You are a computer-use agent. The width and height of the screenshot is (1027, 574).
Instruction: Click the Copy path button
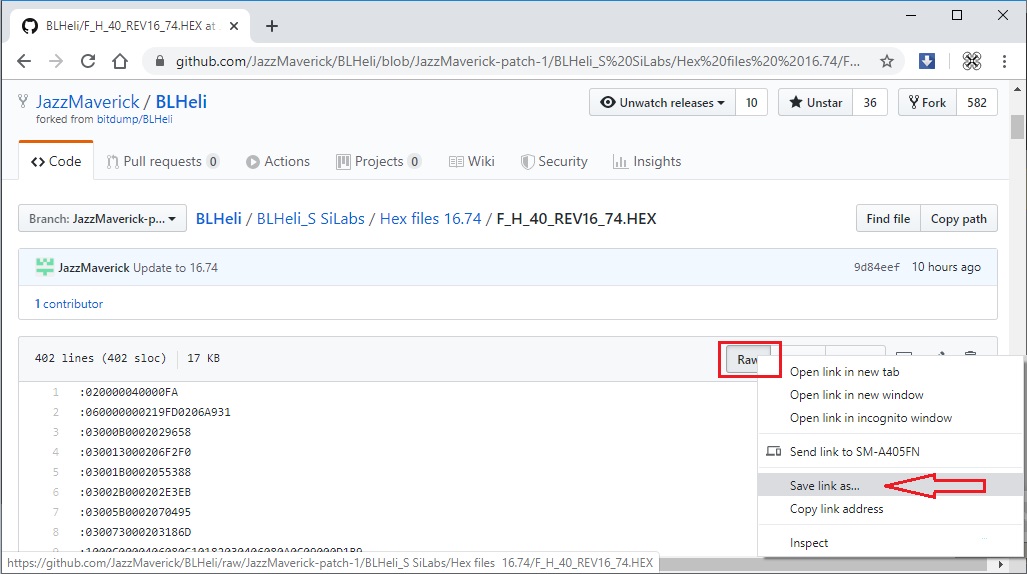click(959, 219)
